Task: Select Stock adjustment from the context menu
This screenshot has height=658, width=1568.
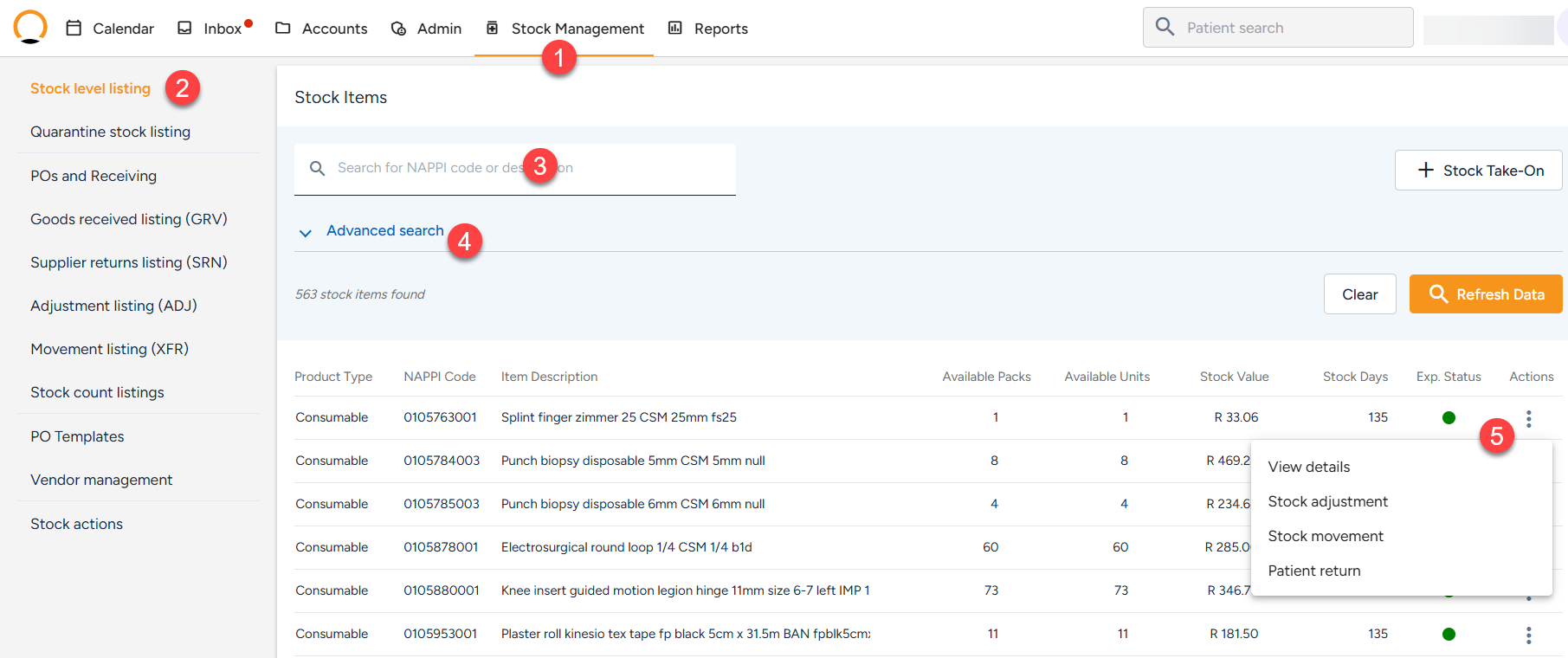Action: [x=1327, y=501]
